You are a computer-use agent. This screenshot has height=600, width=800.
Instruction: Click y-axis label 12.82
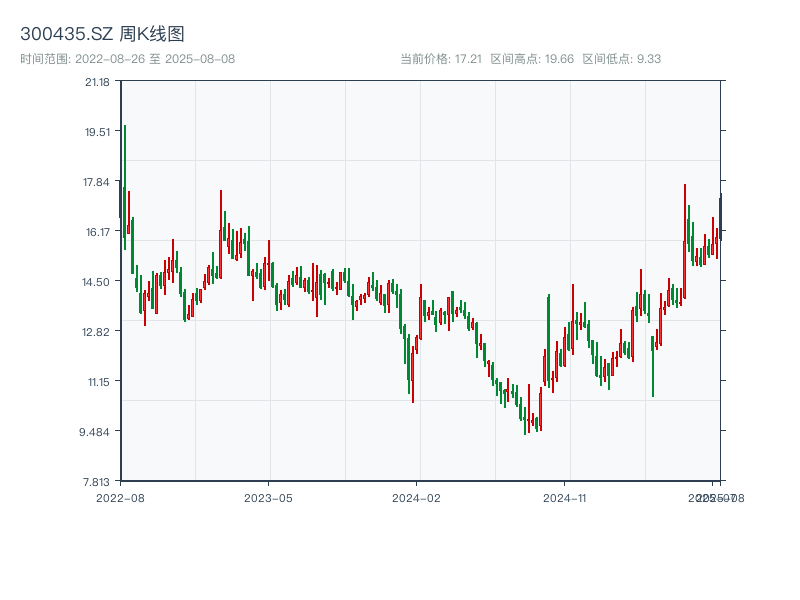[96, 332]
